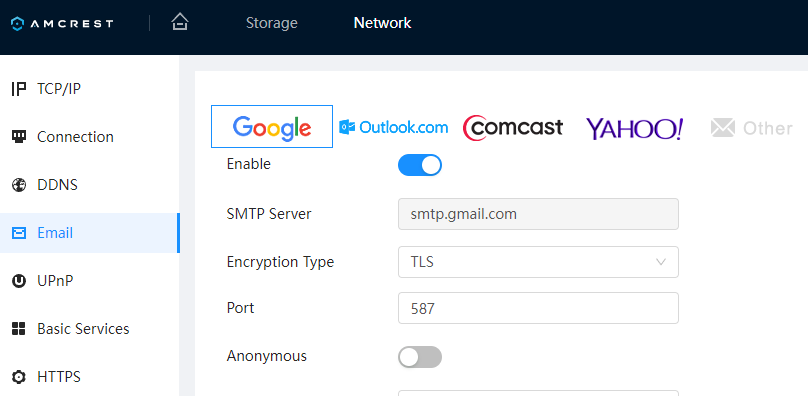The width and height of the screenshot is (808, 396).
Task: Click the Port input field
Action: (x=538, y=308)
